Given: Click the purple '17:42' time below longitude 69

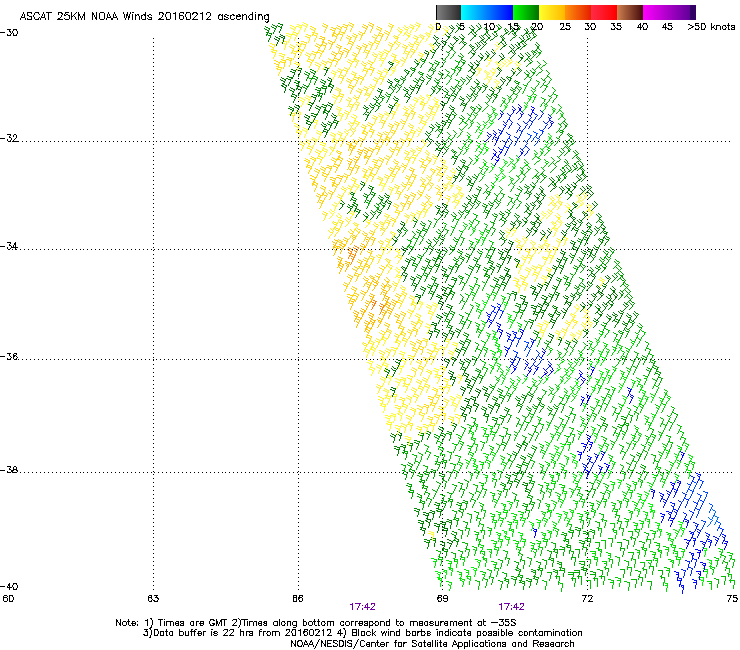Looking at the screenshot, I should click(512, 607).
